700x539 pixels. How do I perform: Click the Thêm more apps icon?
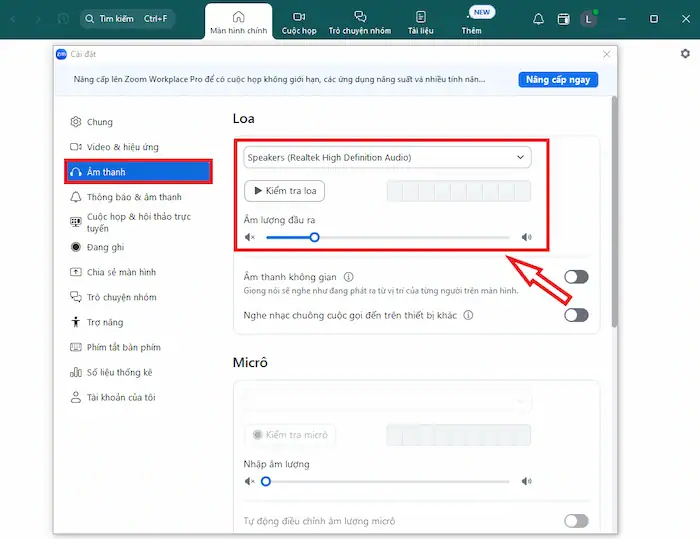pos(471,22)
